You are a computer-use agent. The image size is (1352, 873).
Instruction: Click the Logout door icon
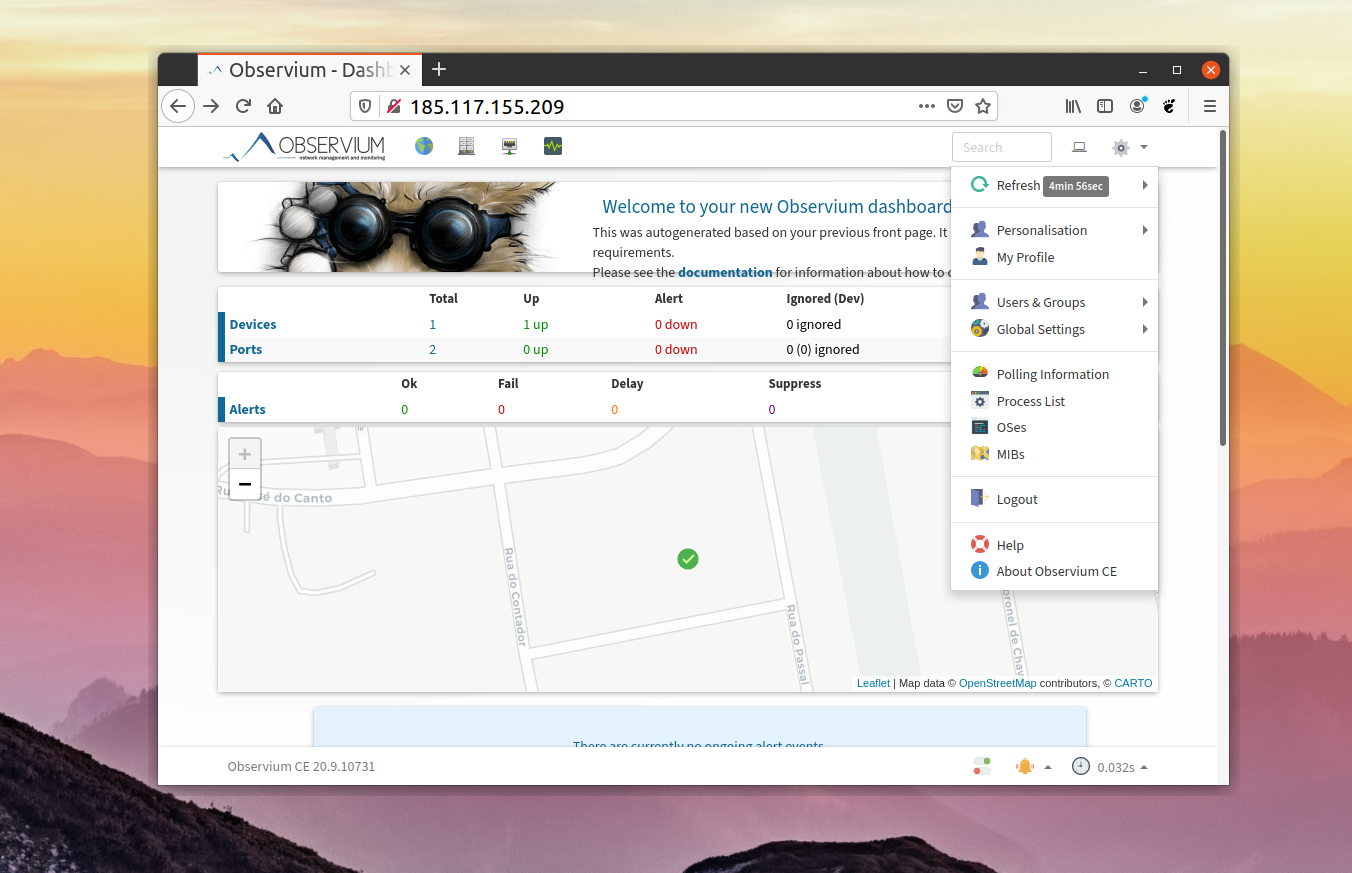980,499
